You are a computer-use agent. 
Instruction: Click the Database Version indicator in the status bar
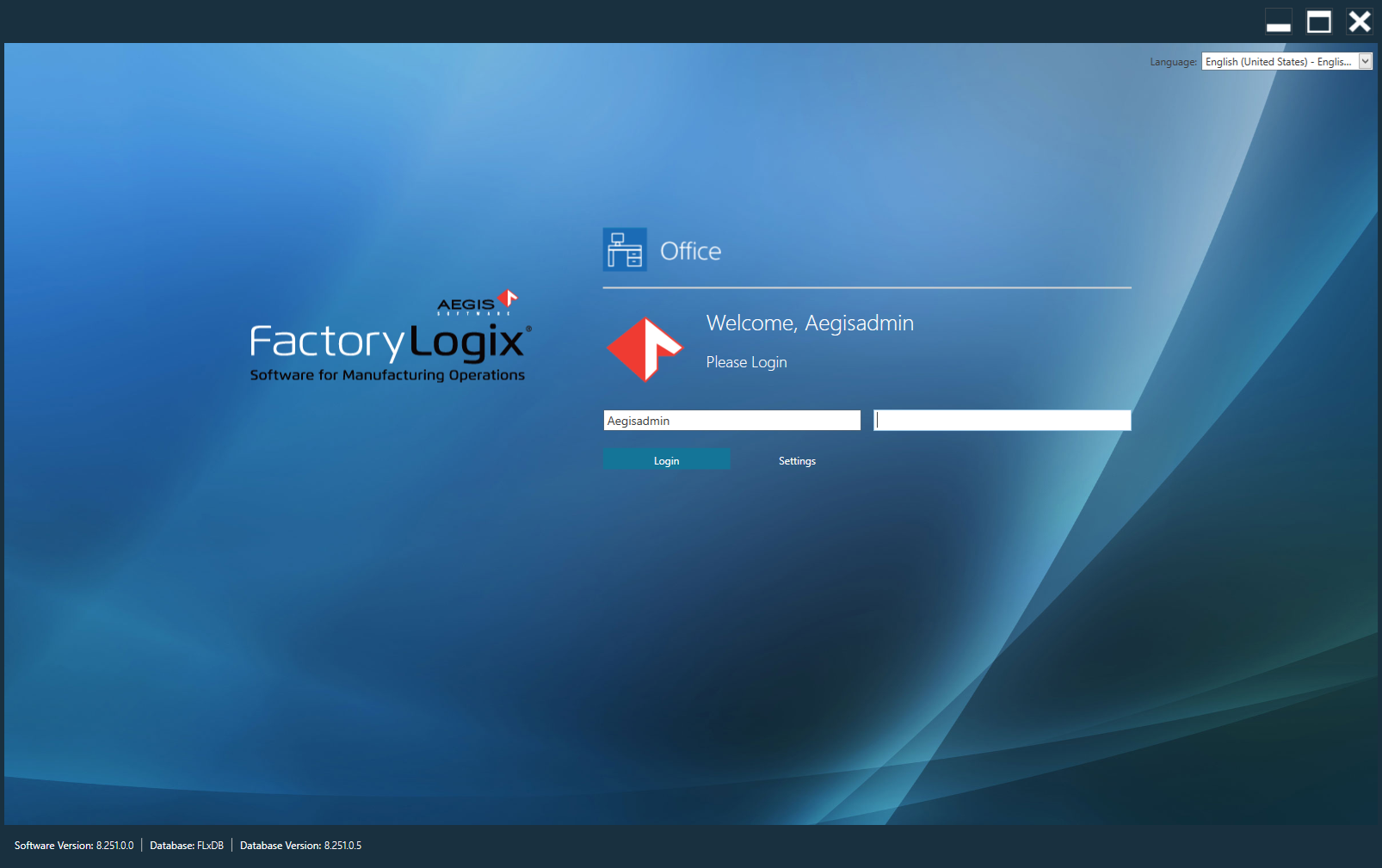(x=300, y=846)
